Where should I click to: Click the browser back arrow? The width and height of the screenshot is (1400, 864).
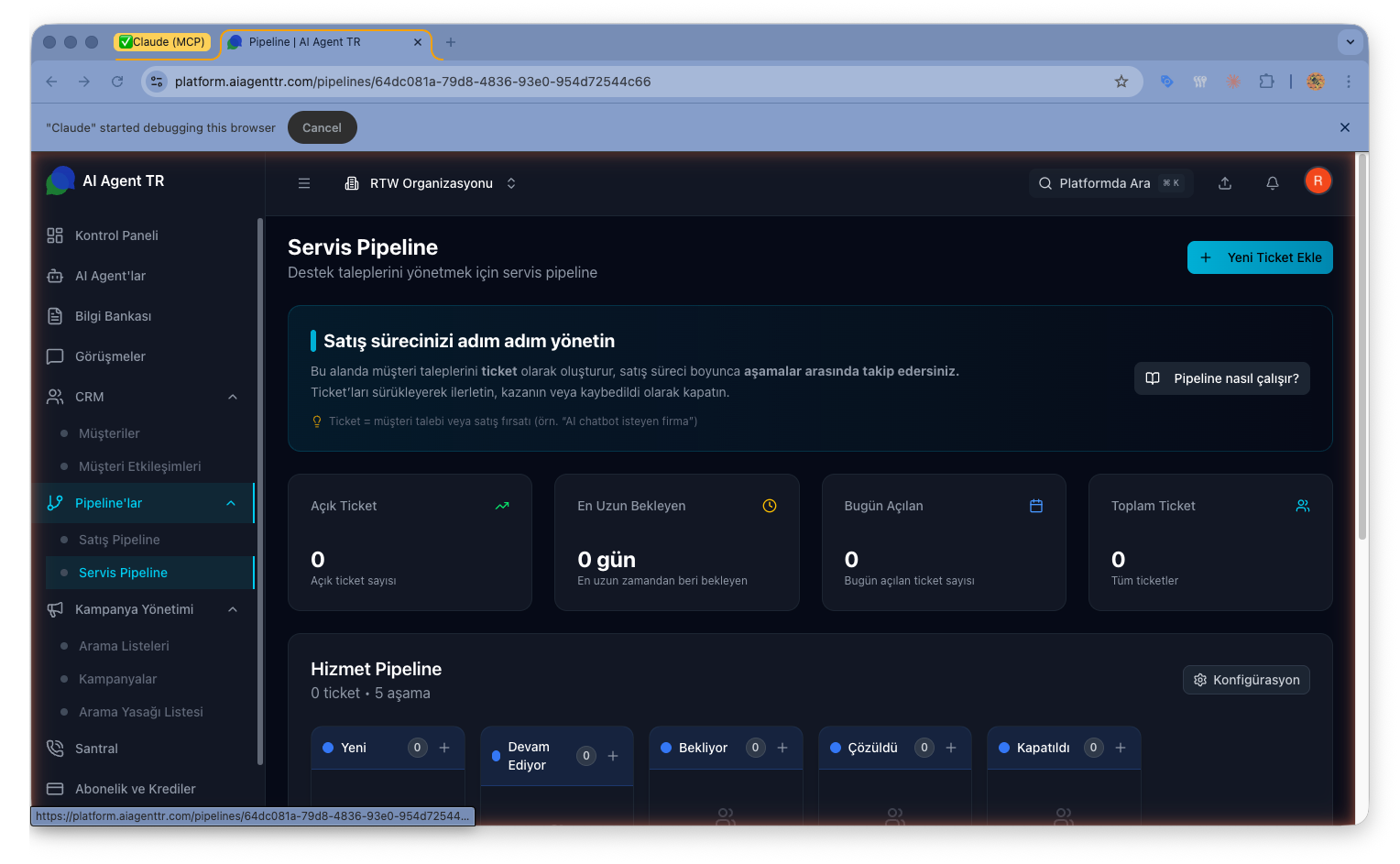click(52, 82)
